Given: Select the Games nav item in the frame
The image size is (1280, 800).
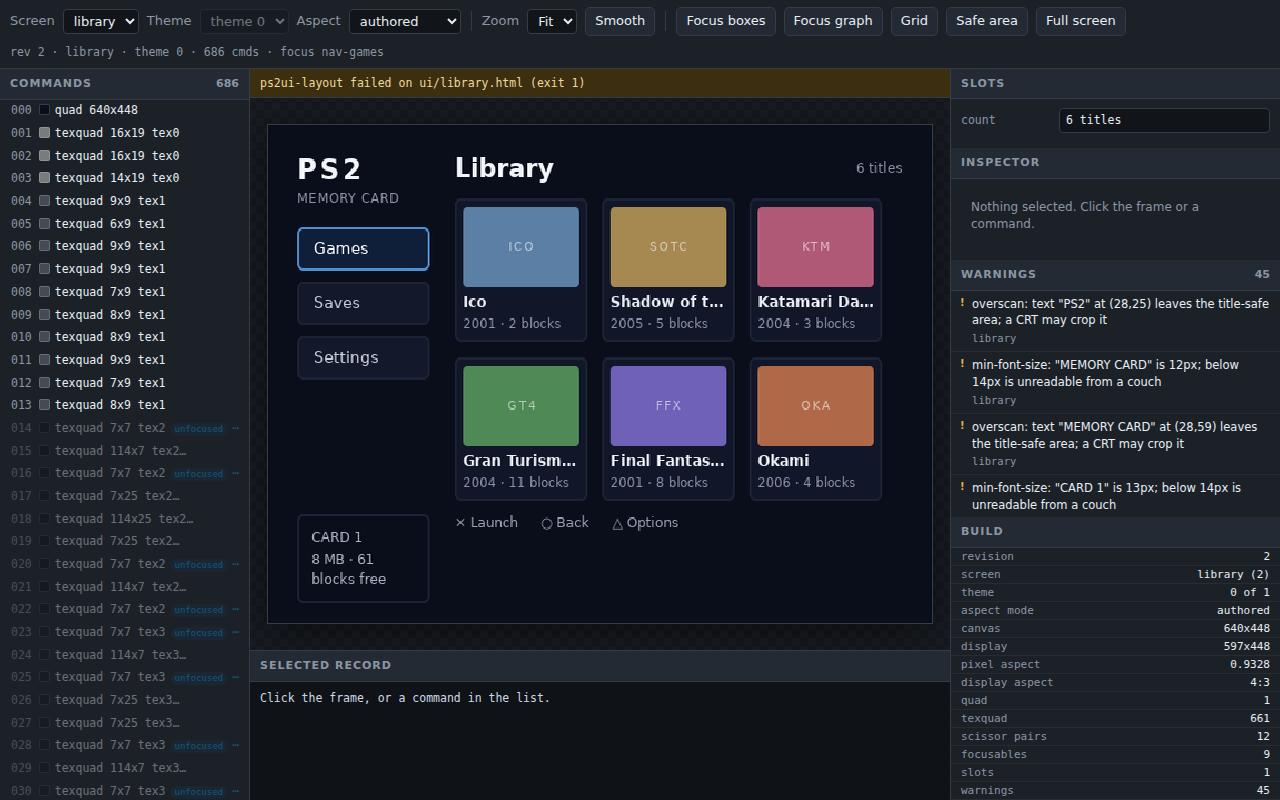Looking at the screenshot, I should [363, 249].
